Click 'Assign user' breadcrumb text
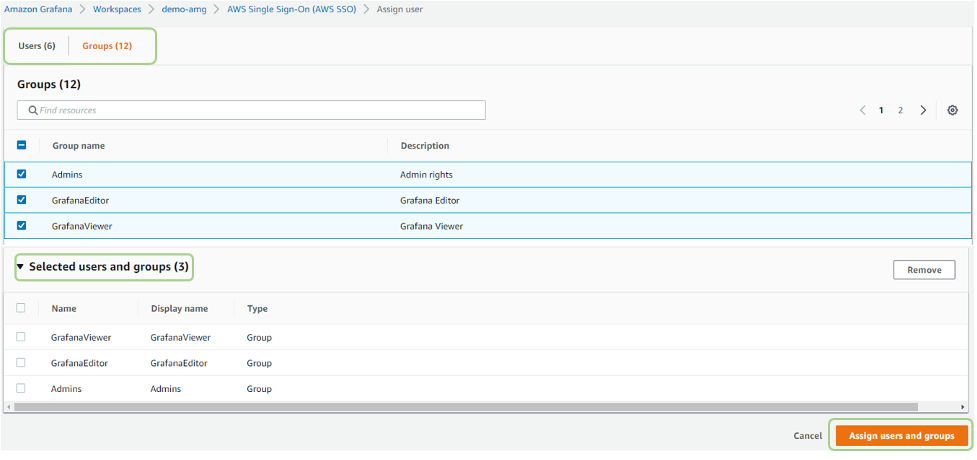This screenshot has height=460, width=977. click(400, 9)
